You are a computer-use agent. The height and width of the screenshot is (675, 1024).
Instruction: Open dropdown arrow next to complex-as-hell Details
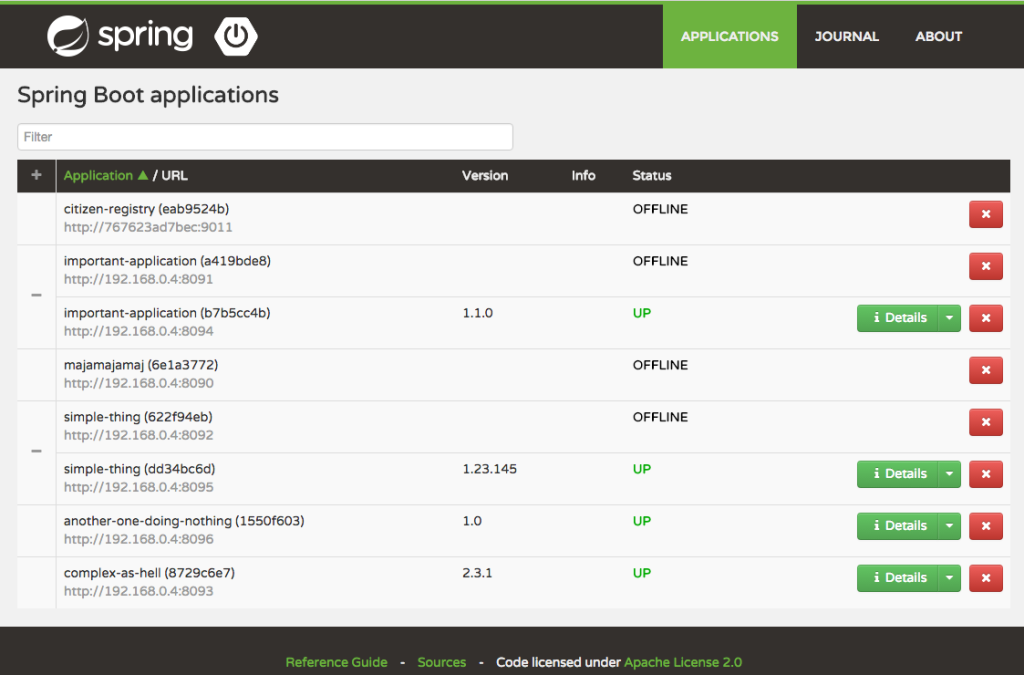[949, 578]
